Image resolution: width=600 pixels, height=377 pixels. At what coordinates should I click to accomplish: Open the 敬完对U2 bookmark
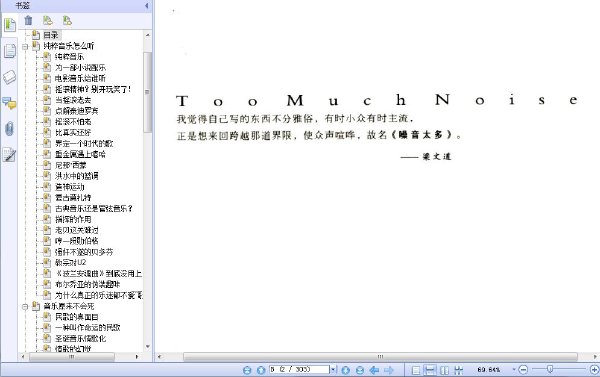(x=70, y=263)
